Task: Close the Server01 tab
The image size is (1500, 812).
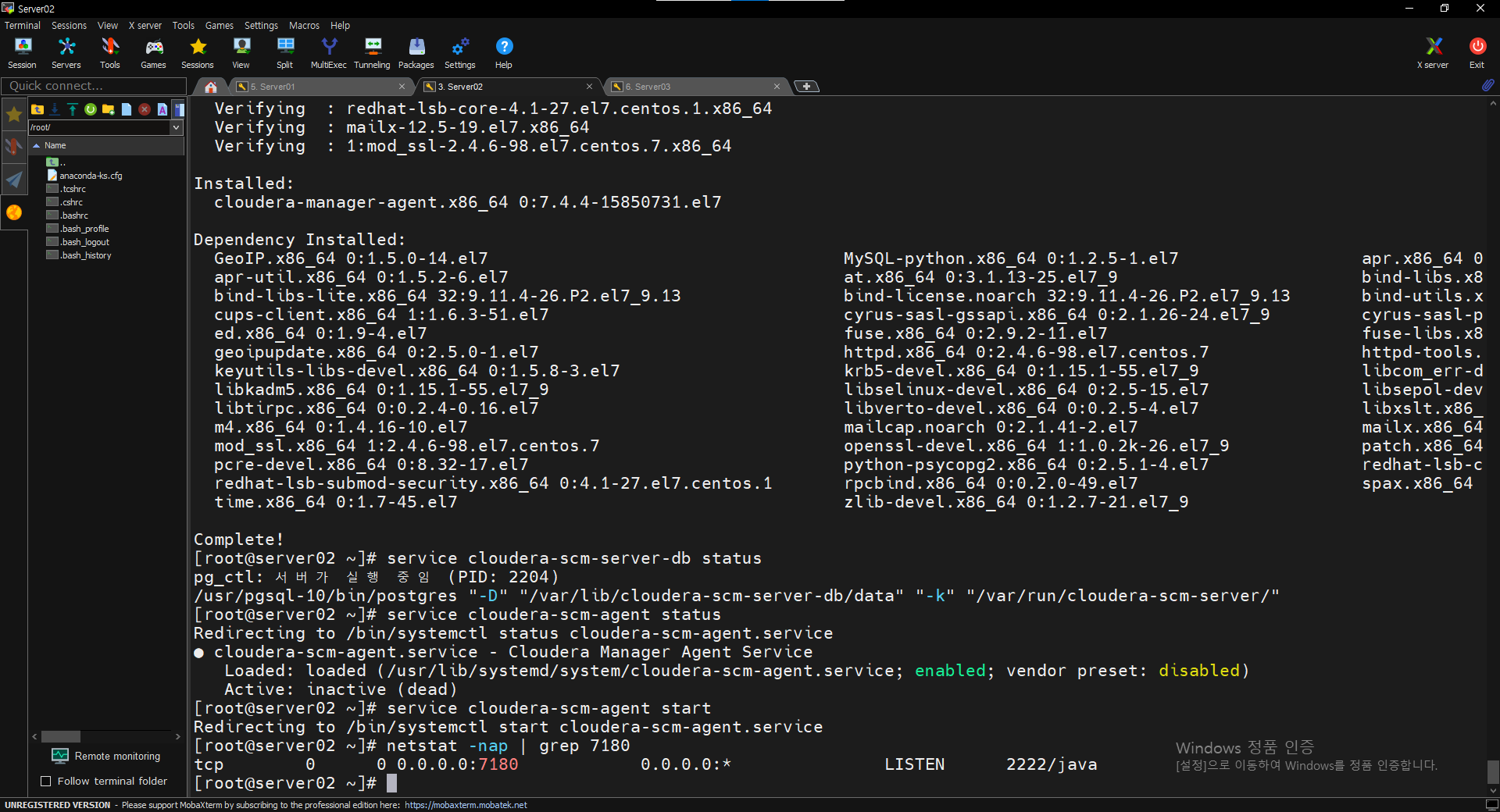Action: [x=402, y=87]
